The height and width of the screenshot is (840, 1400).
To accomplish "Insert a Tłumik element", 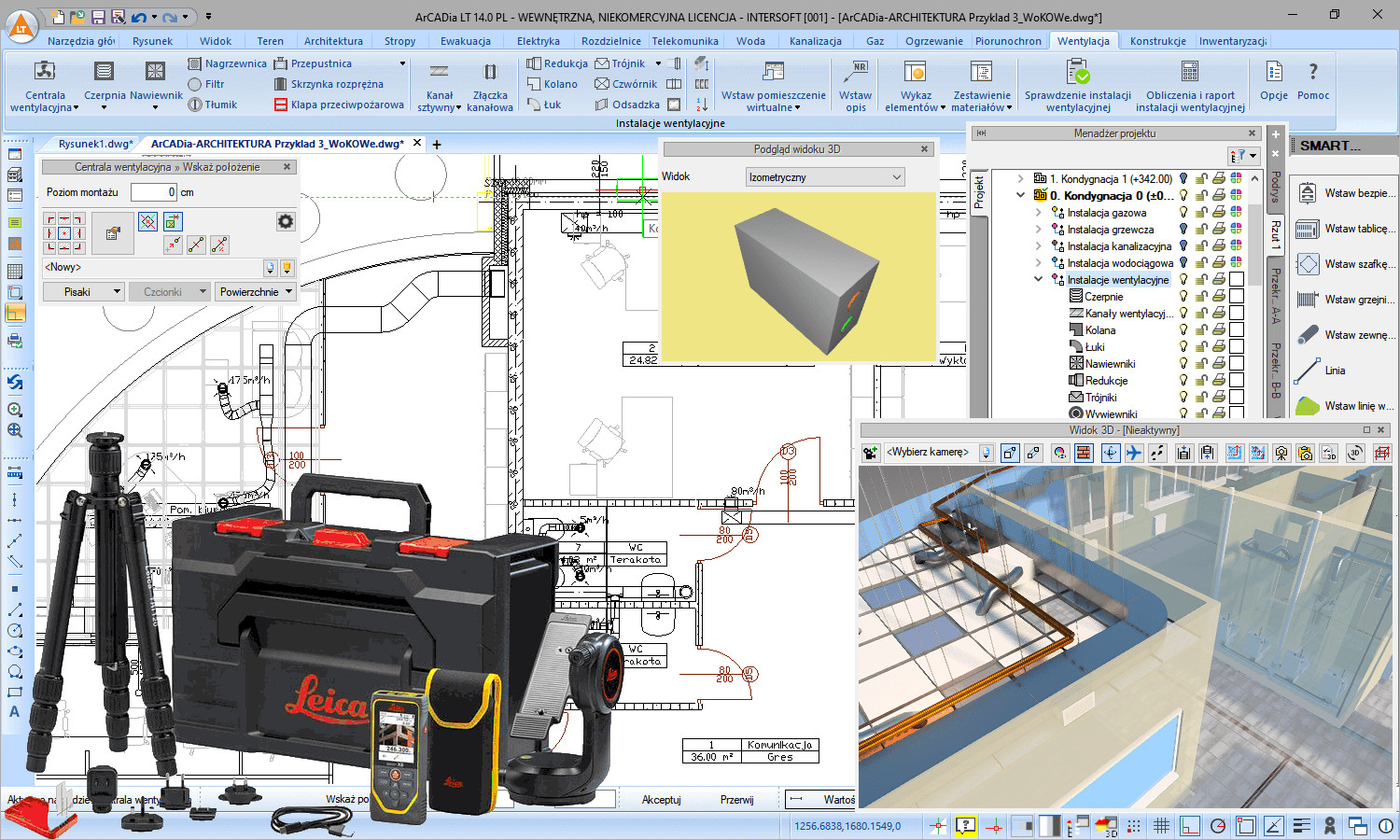I will tap(213, 105).
